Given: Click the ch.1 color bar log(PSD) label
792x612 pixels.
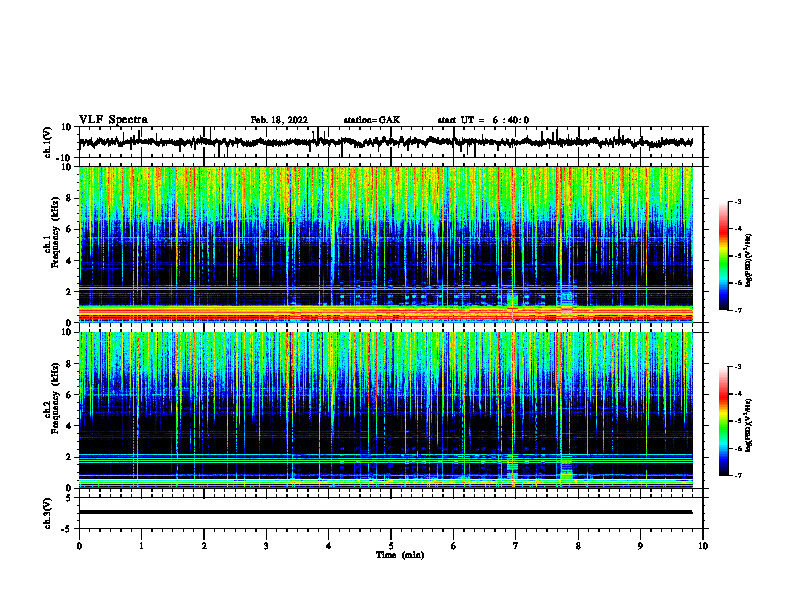Looking at the screenshot, I should click(748, 260).
